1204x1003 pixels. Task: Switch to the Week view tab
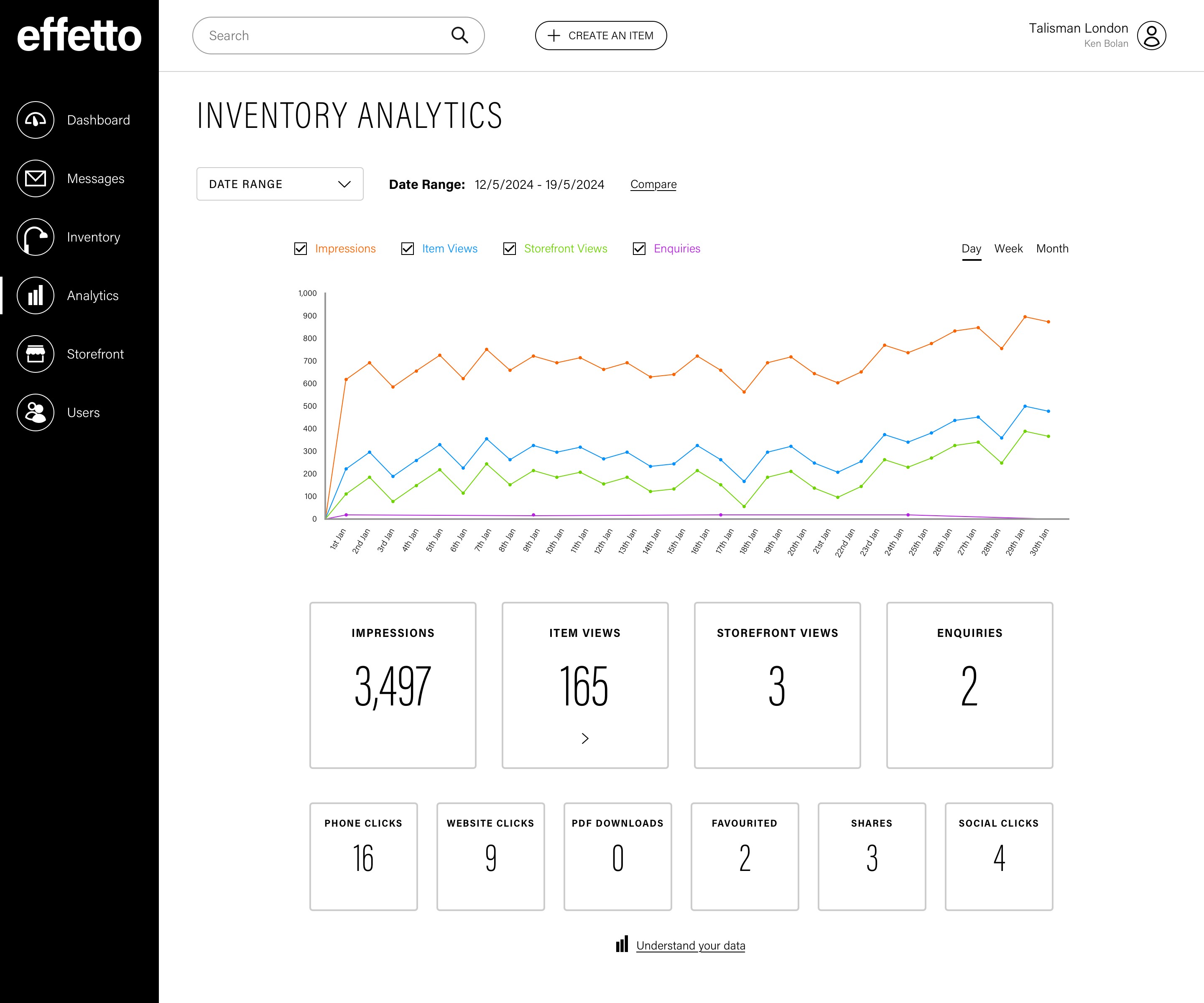[x=1008, y=249]
